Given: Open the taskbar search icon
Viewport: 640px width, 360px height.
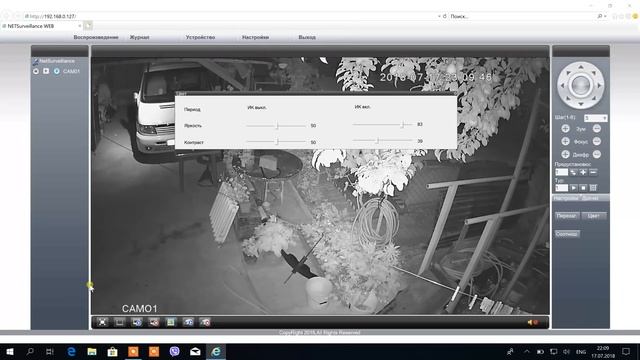Looking at the screenshot, I should (x=30, y=351).
